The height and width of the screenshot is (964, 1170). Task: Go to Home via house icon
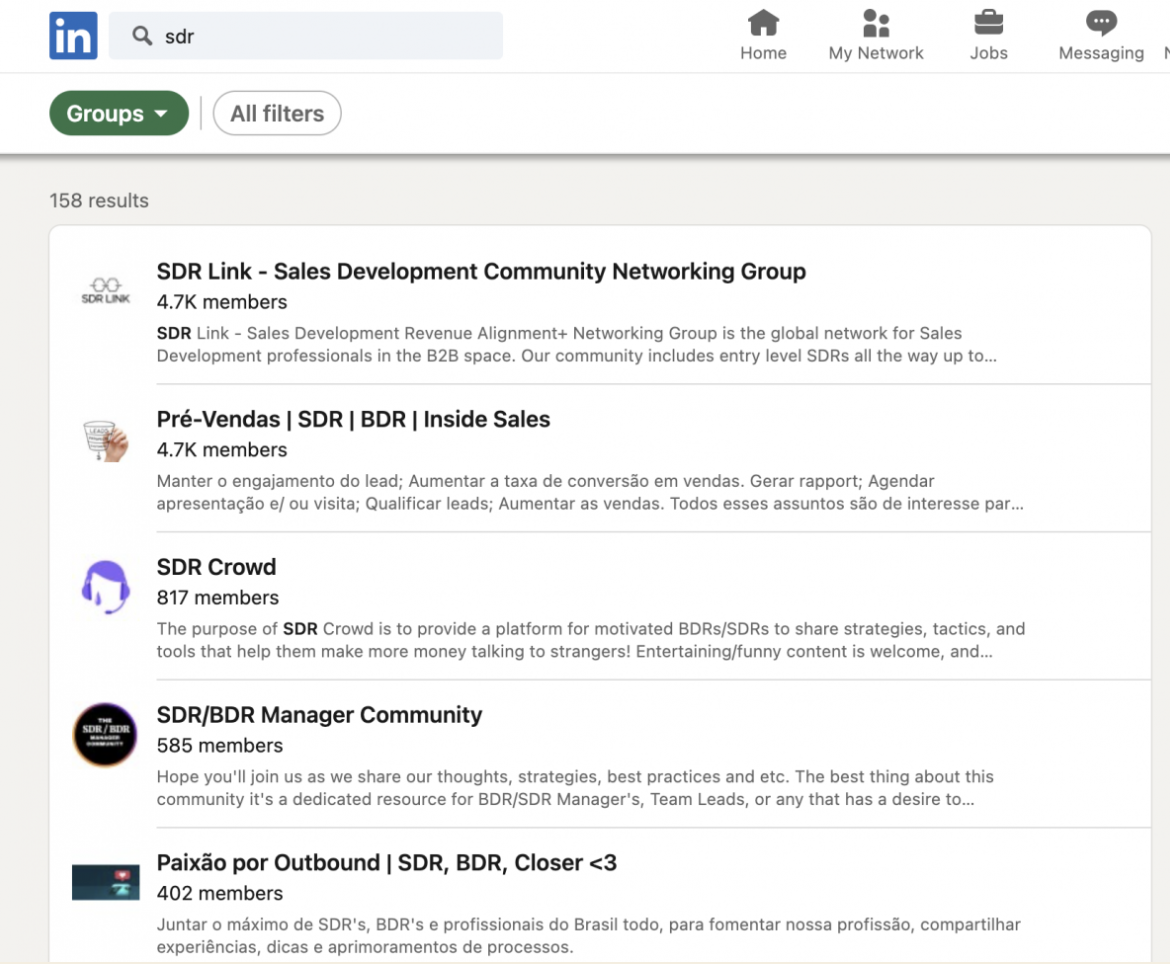click(x=763, y=23)
